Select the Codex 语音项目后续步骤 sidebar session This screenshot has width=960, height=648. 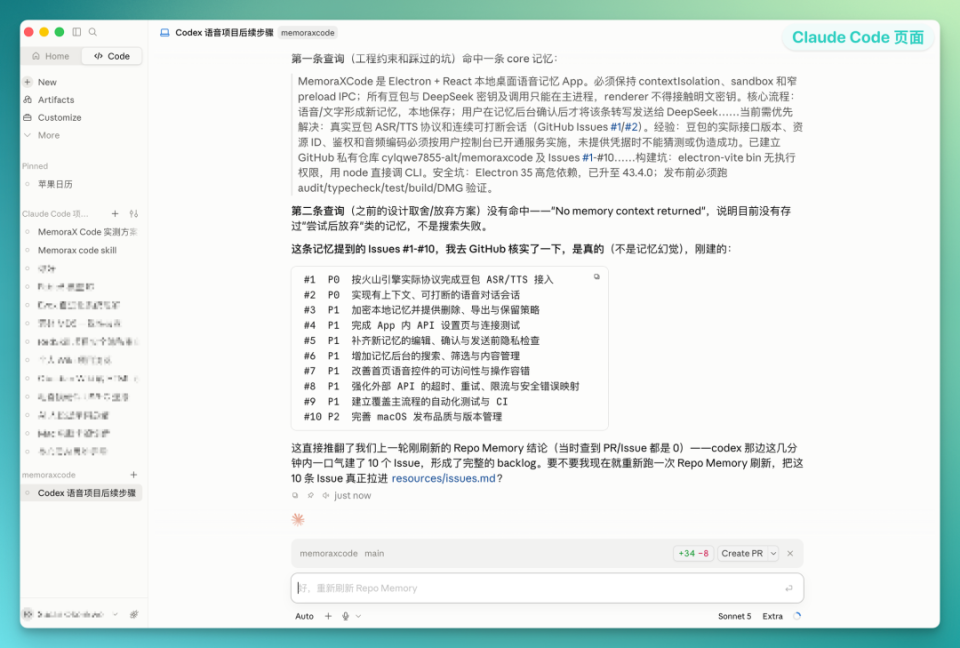[81, 493]
